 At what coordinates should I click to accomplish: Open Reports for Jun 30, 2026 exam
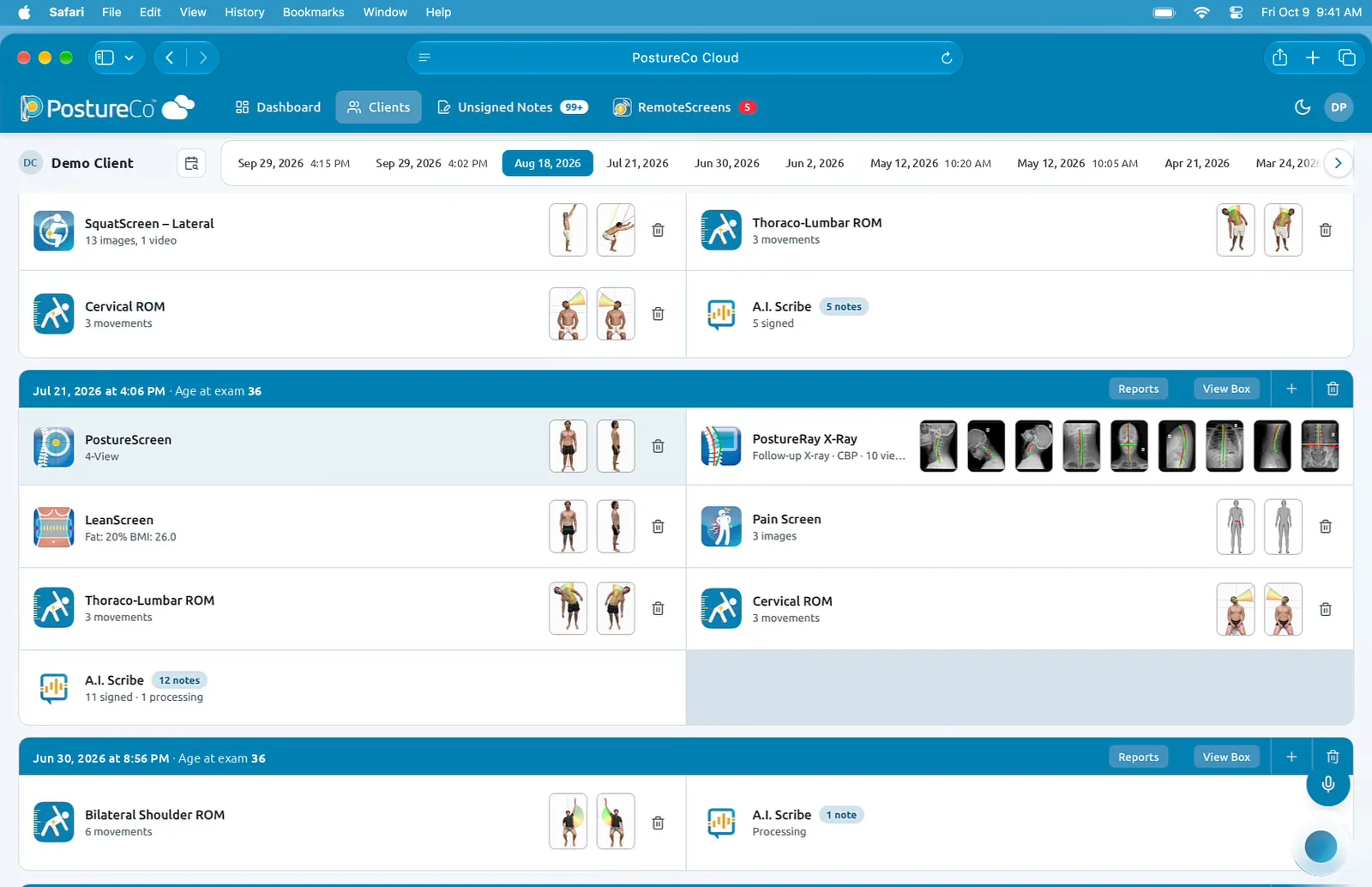[x=1138, y=757]
